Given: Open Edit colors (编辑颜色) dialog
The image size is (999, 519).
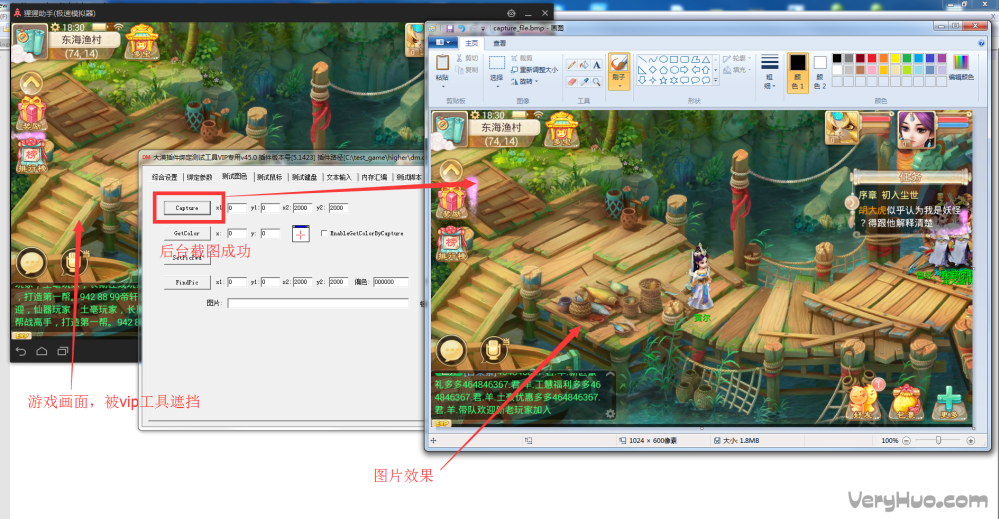Looking at the screenshot, I should [961, 68].
